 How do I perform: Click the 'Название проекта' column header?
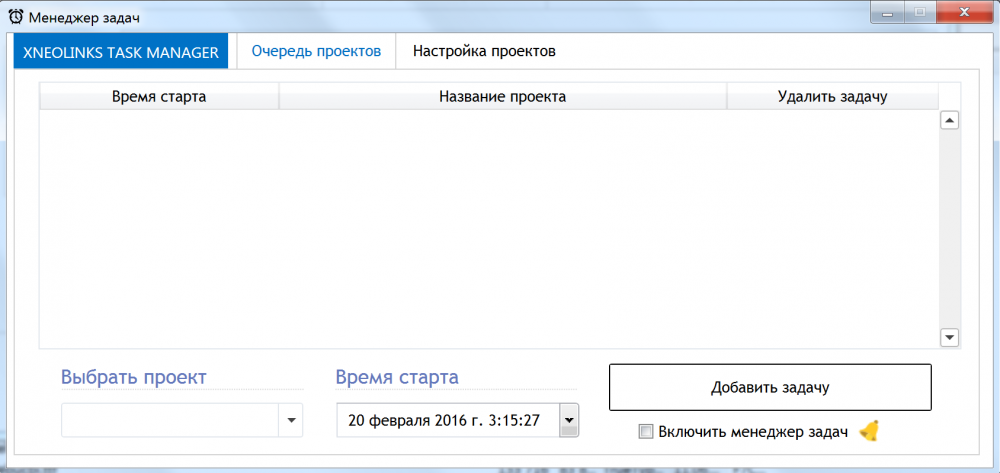[x=503, y=97]
